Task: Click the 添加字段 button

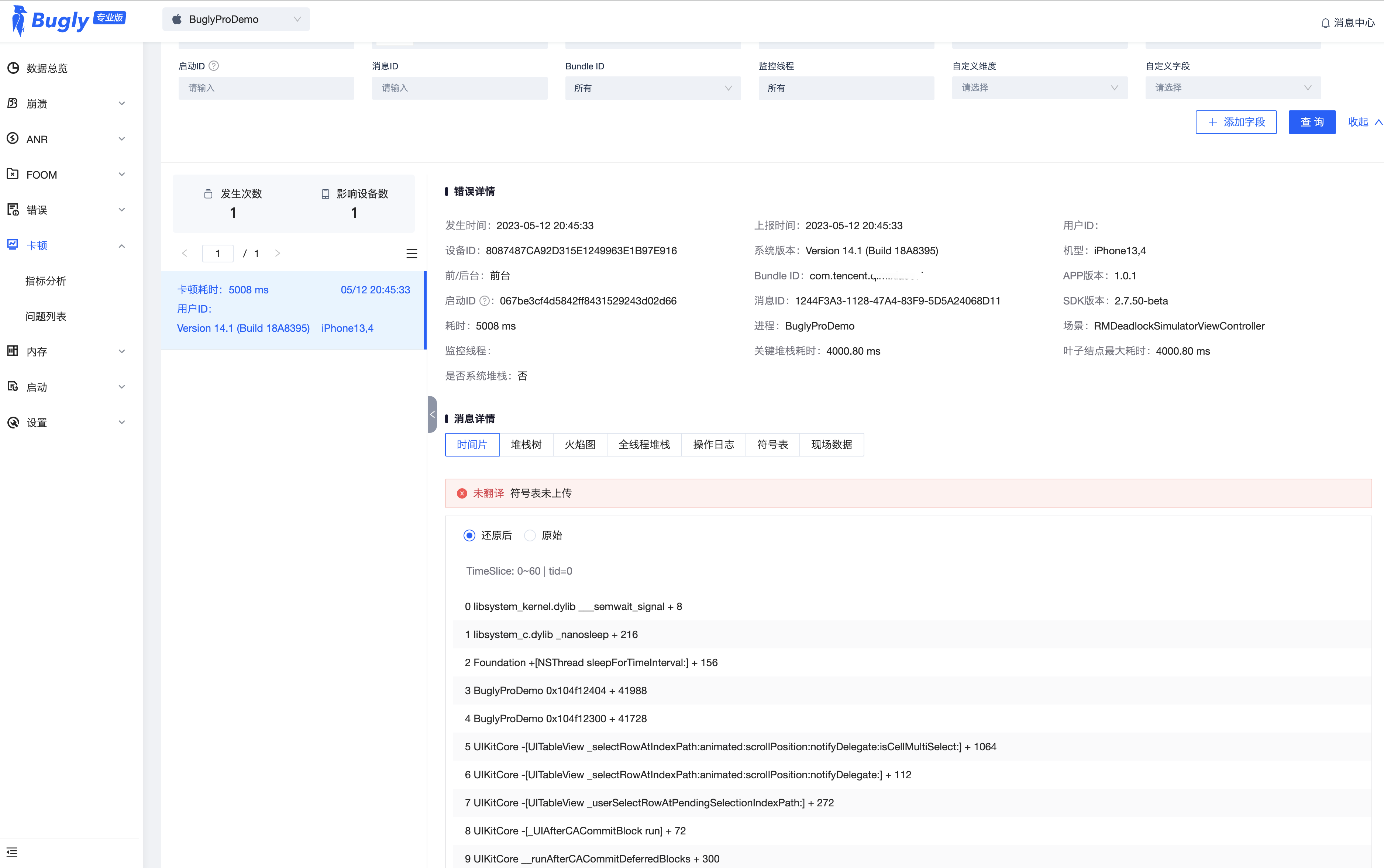Action: 1236,122
